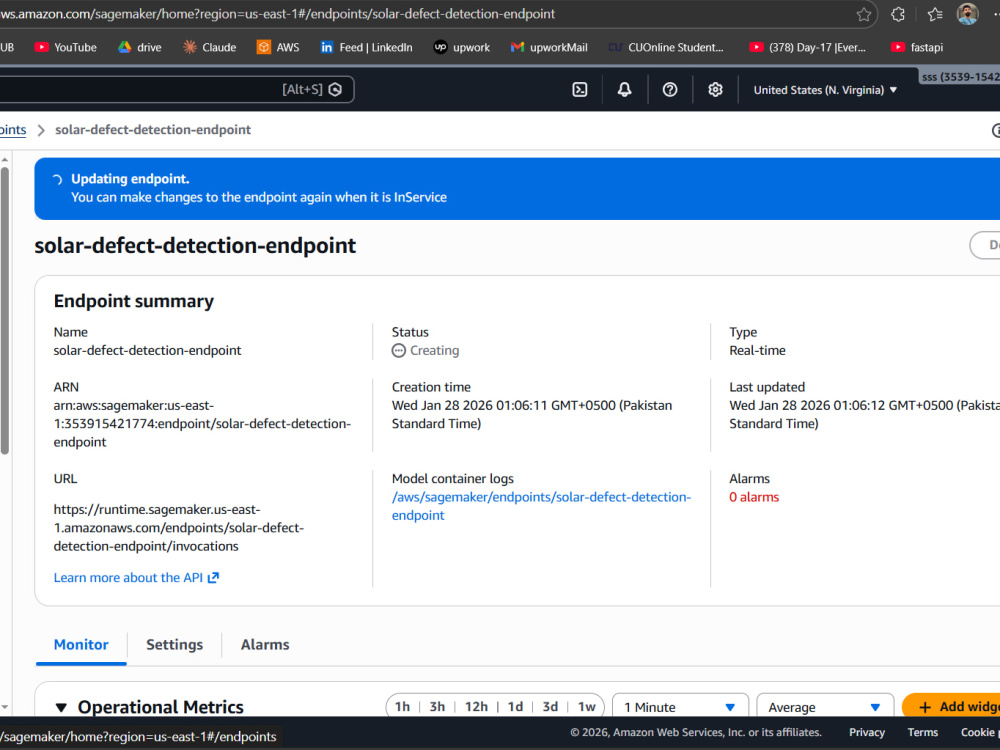Open the Feed | LinkedIn bookmark
This screenshot has height=750, width=1000.
[x=366, y=47]
